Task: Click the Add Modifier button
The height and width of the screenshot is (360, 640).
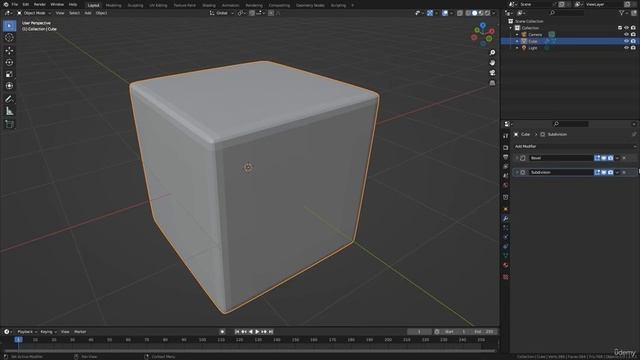Action: [x=575, y=146]
